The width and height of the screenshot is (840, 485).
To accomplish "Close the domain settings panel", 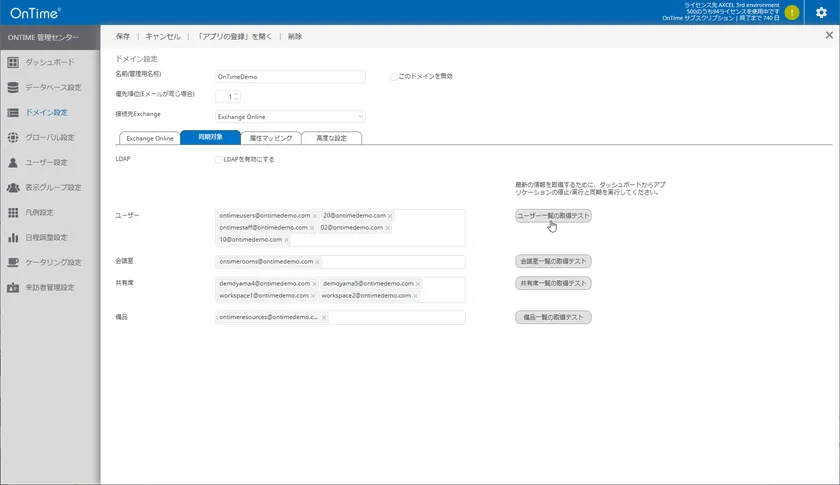I will [x=828, y=35].
